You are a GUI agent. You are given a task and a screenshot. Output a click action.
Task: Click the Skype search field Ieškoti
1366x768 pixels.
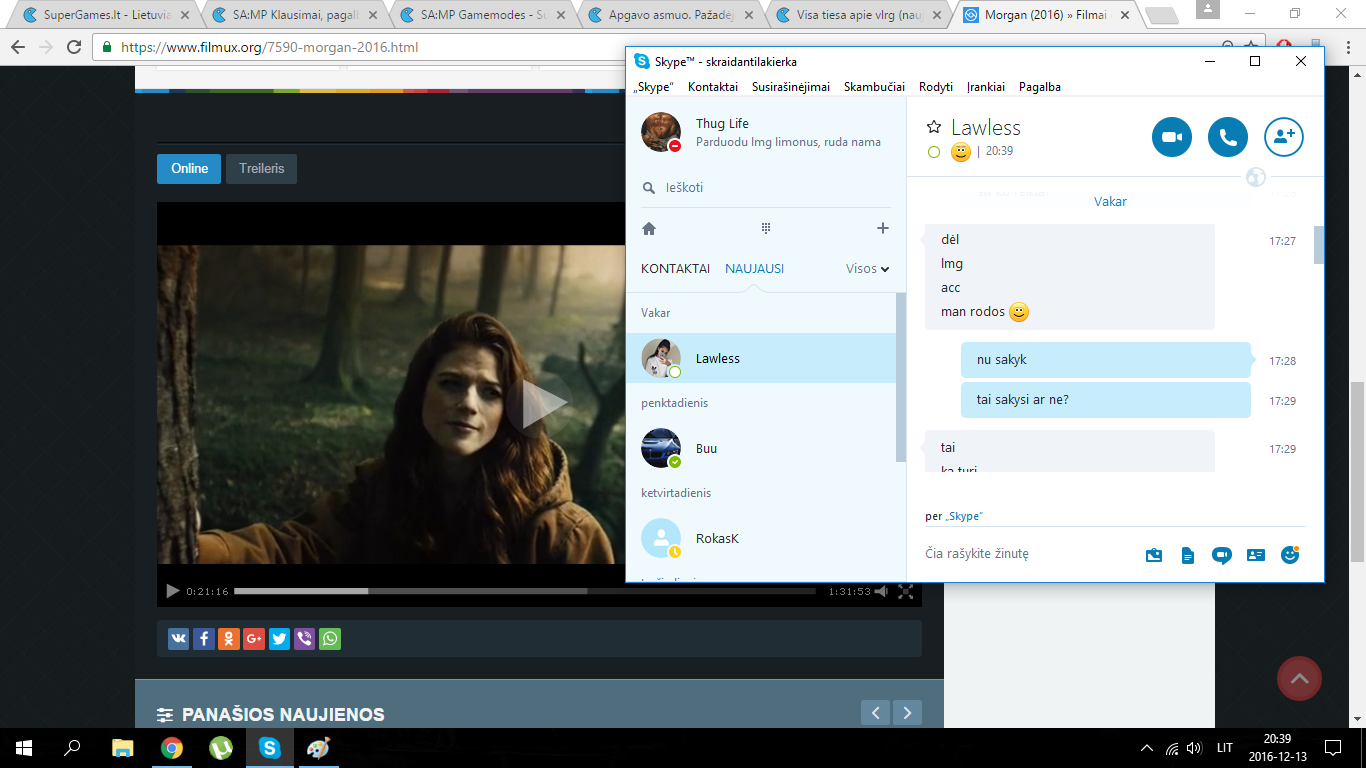click(x=765, y=187)
